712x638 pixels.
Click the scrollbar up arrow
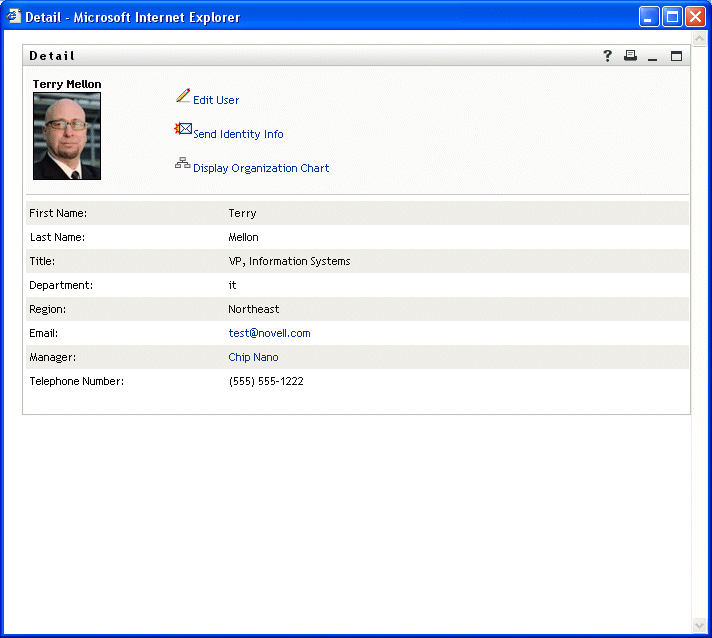click(699, 39)
